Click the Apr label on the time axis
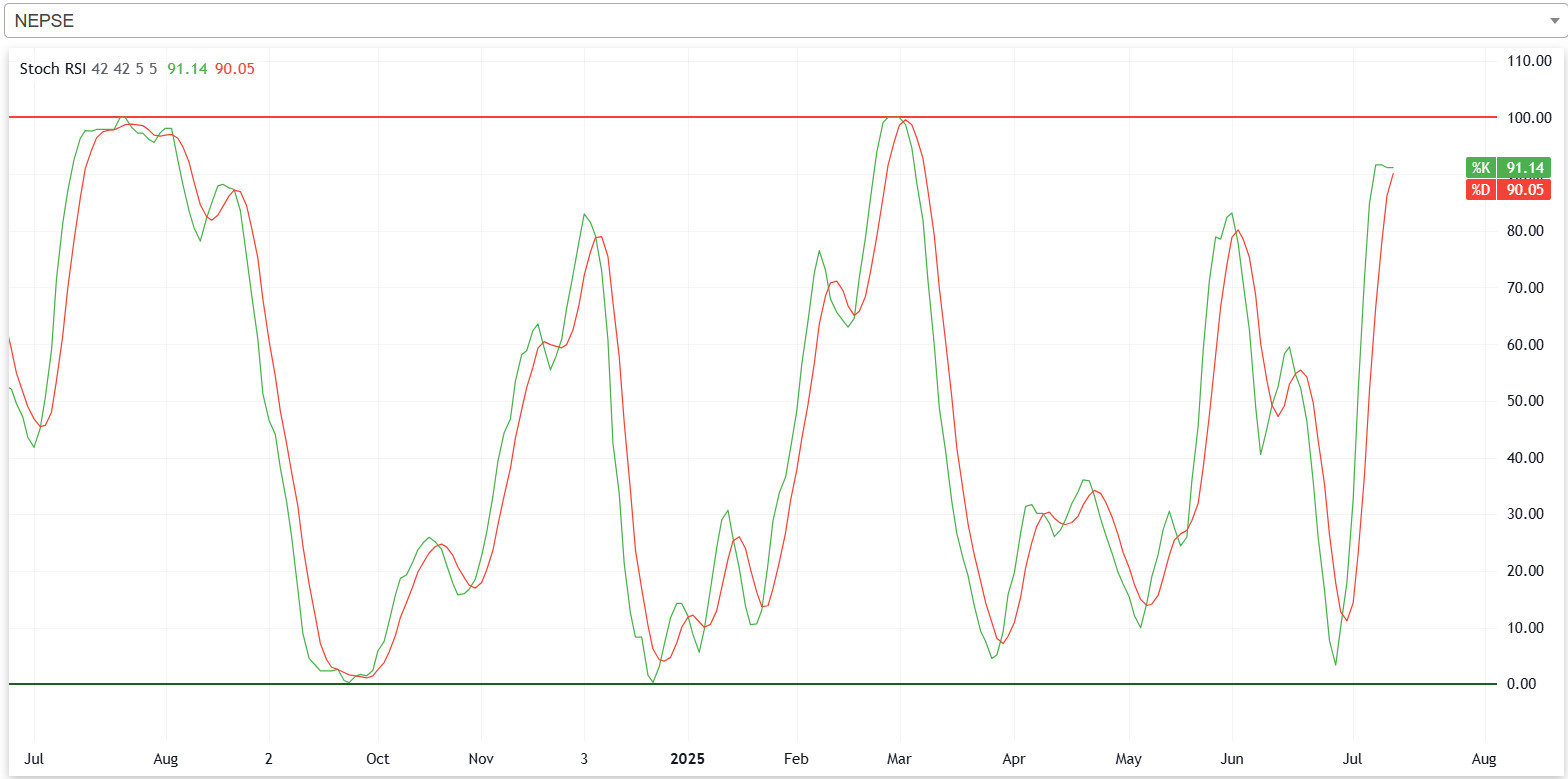Image resolution: width=1568 pixels, height=779 pixels. point(1014,759)
